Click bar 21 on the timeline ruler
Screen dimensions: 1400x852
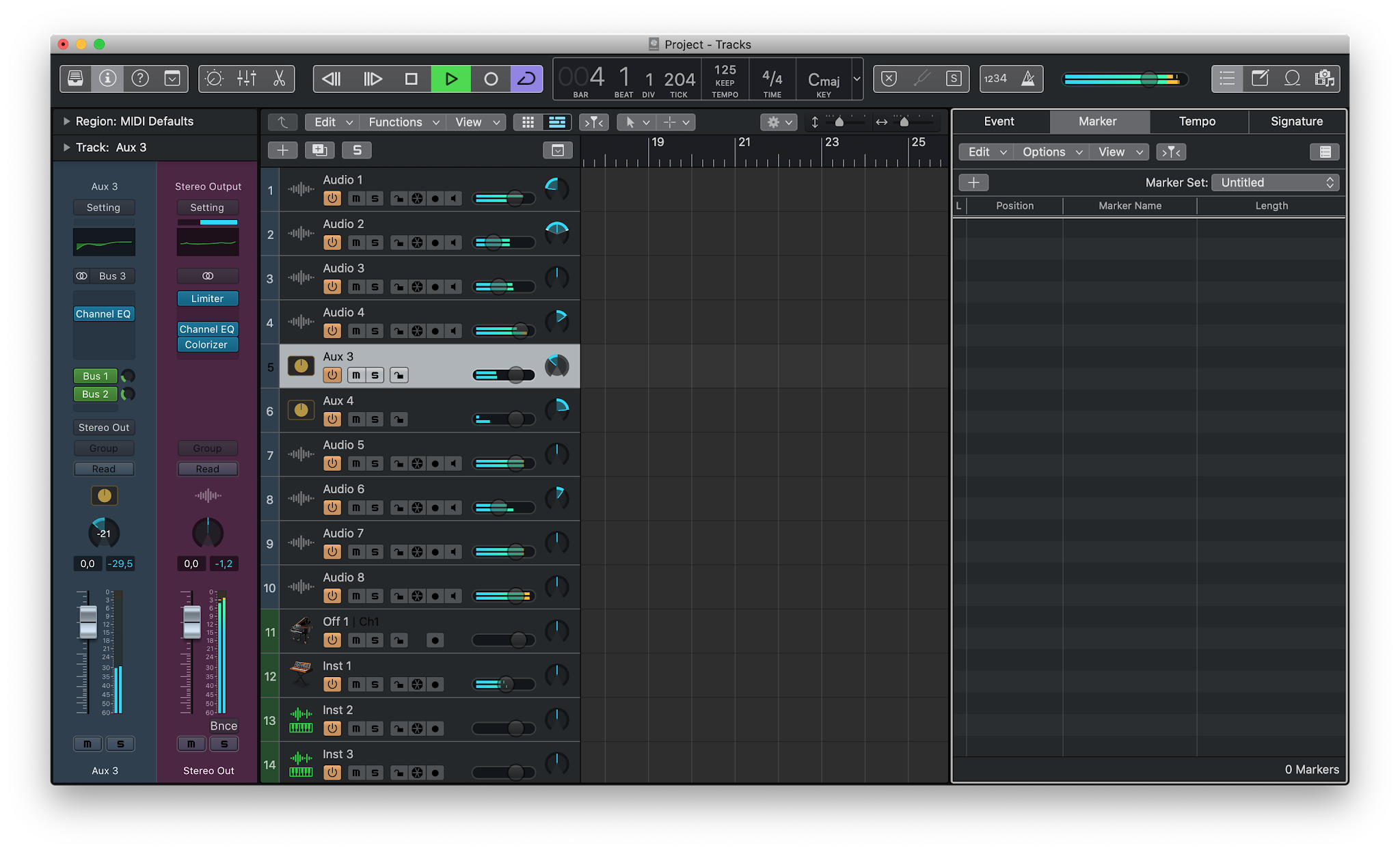tap(744, 142)
